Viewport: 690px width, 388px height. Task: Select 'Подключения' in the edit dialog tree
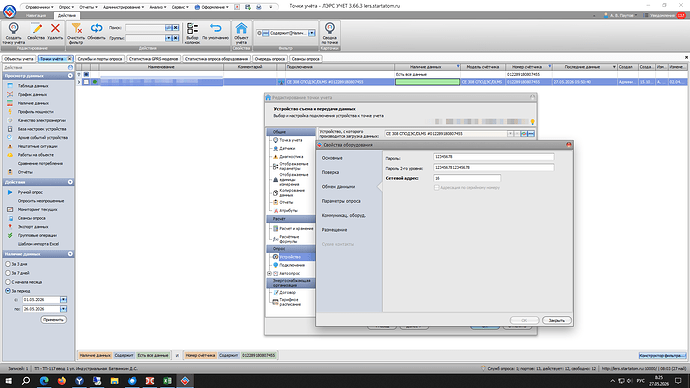(292, 265)
